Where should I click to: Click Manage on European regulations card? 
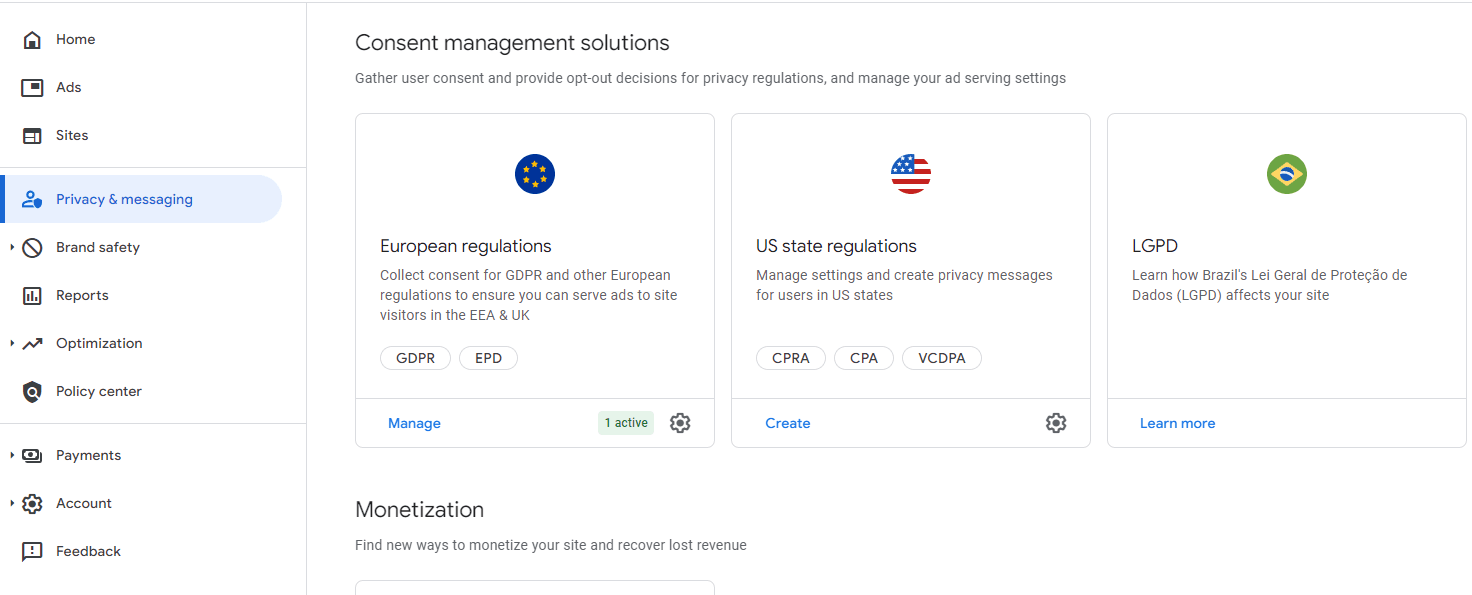point(414,424)
